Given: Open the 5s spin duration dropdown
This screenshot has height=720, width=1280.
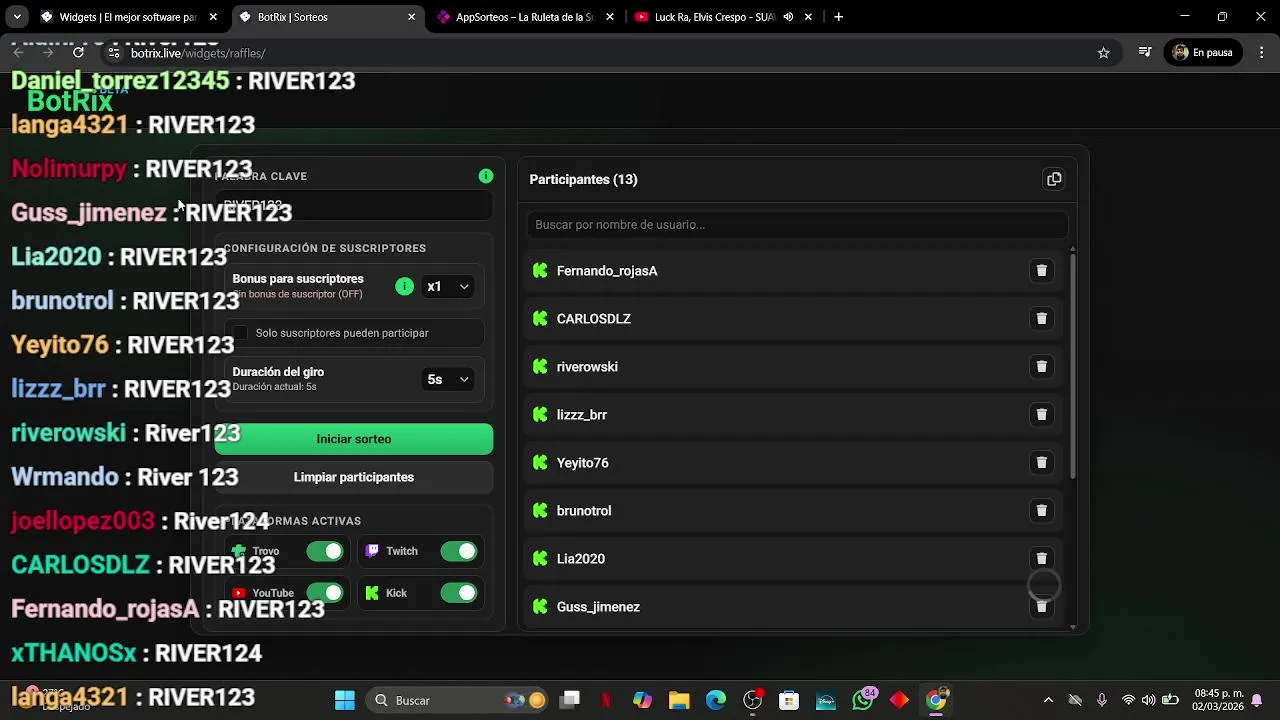Looking at the screenshot, I should pyautogui.click(x=447, y=380).
